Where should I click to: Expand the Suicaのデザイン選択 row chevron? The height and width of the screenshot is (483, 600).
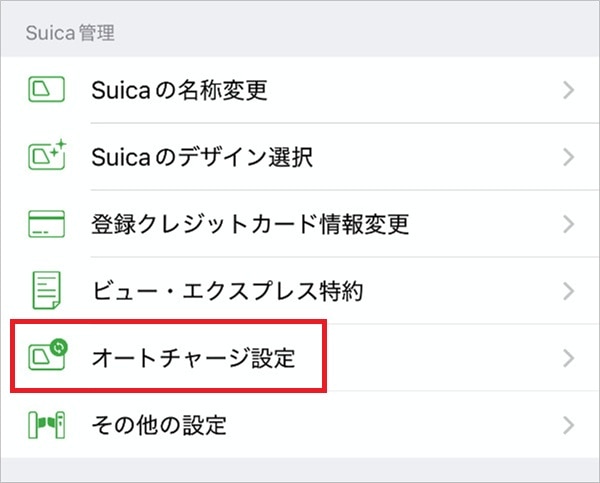[x=569, y=157]
